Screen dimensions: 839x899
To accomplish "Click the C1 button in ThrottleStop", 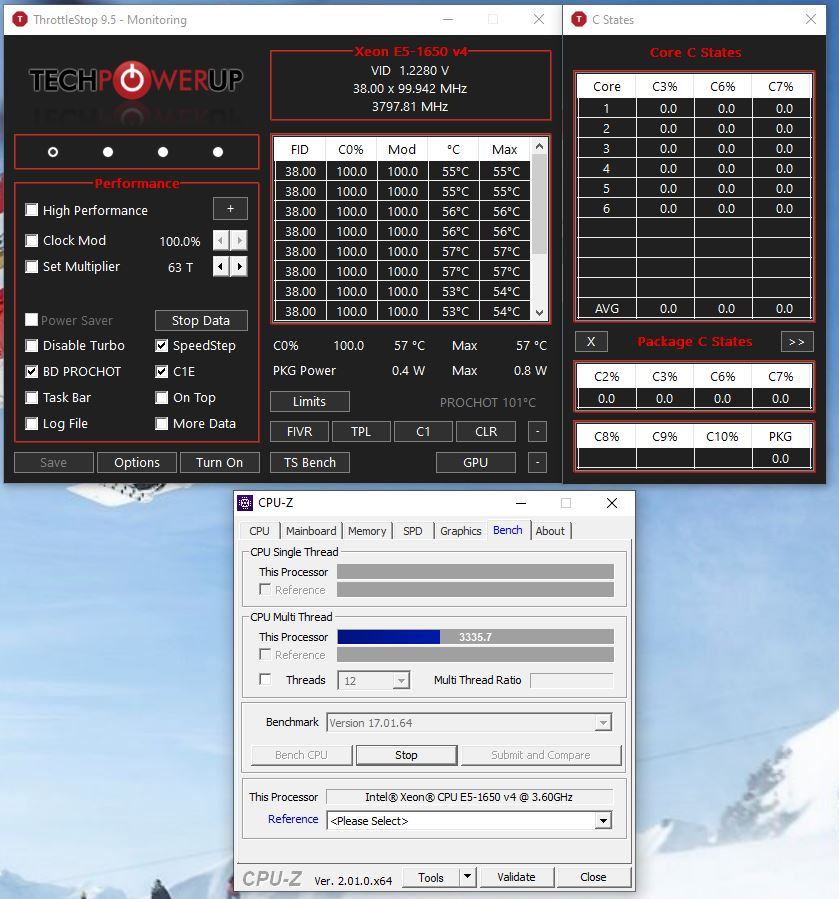I will (x=423, y=431).
